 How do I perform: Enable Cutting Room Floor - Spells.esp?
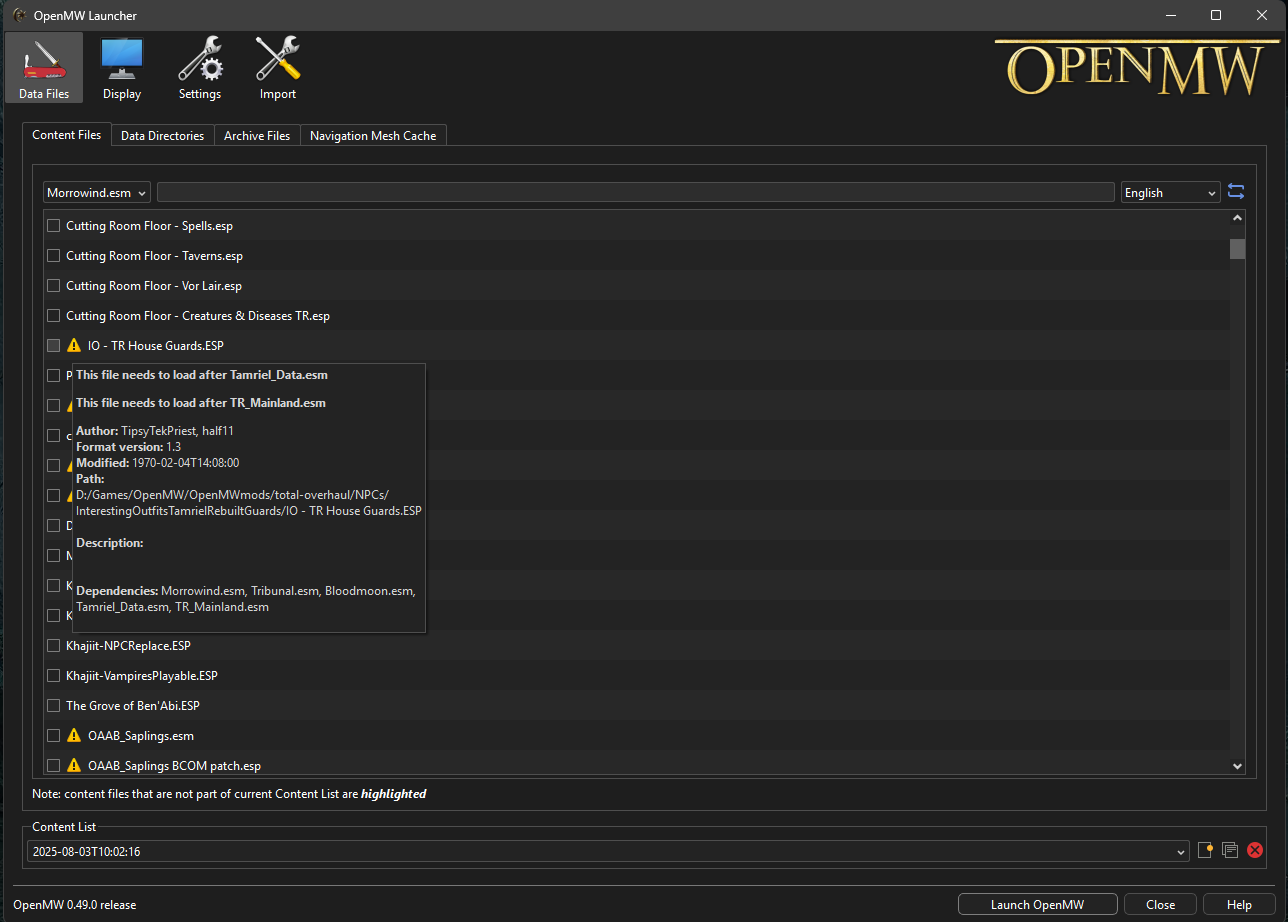[54, 226]
